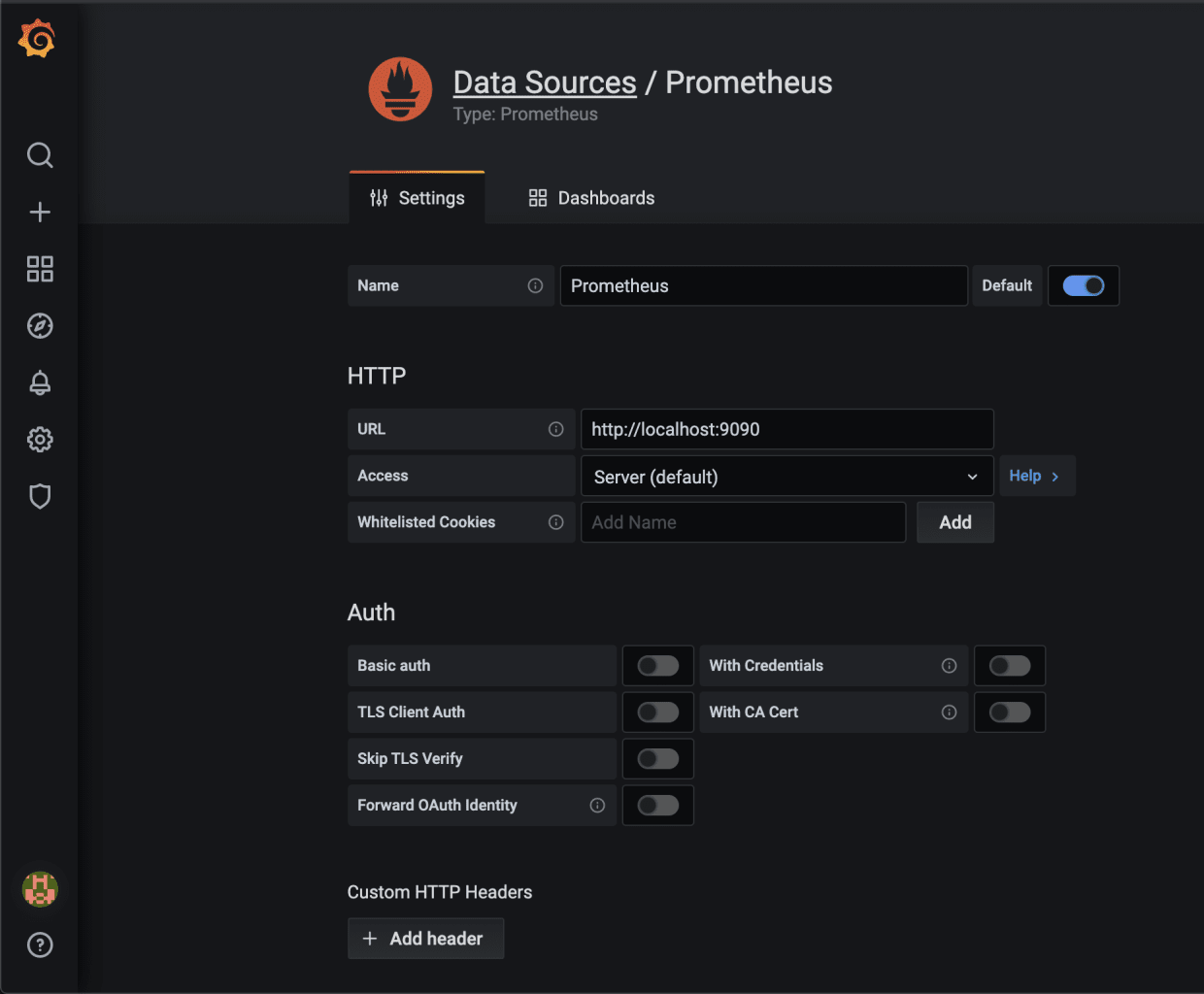The width and height of the screenshot is (1204, 994).
Task: Open the Dashboards grid icon in sidebar
Action: 40,269
